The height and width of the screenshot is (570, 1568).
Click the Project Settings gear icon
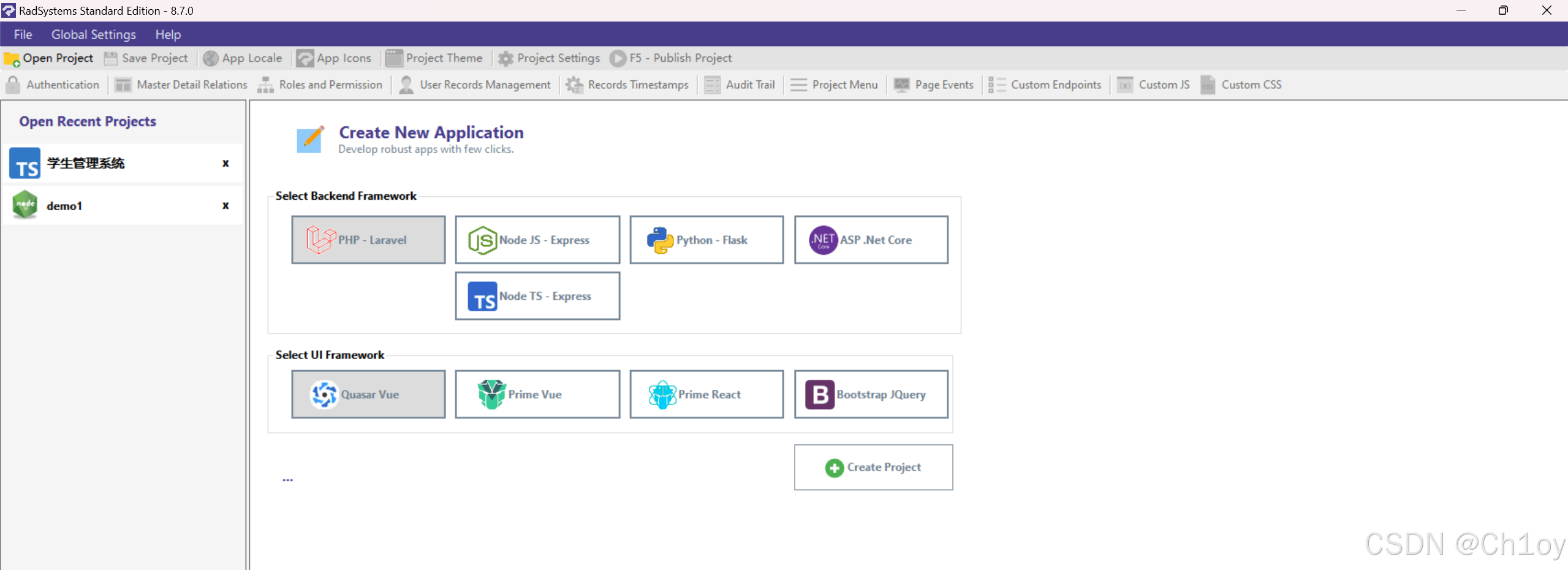(506, 59)
